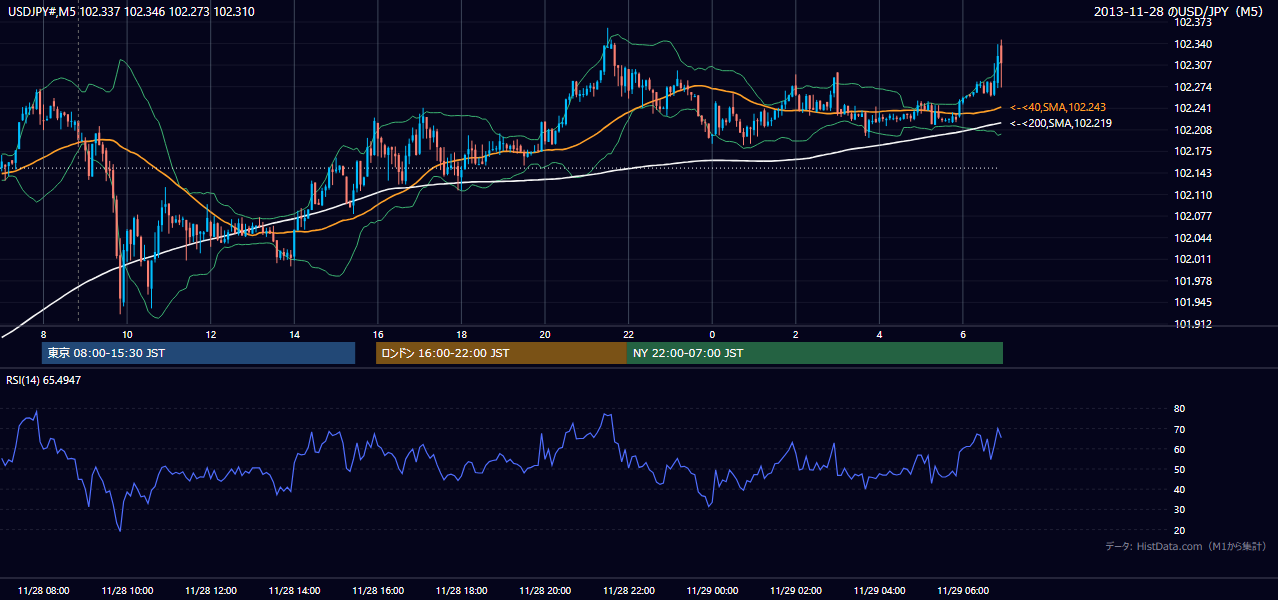Image resolution: width=1278 pixels, height=600 pixels.
Task: Click the RSI 40 level label
Action: pyautogui.click(x=1179, y=489)
